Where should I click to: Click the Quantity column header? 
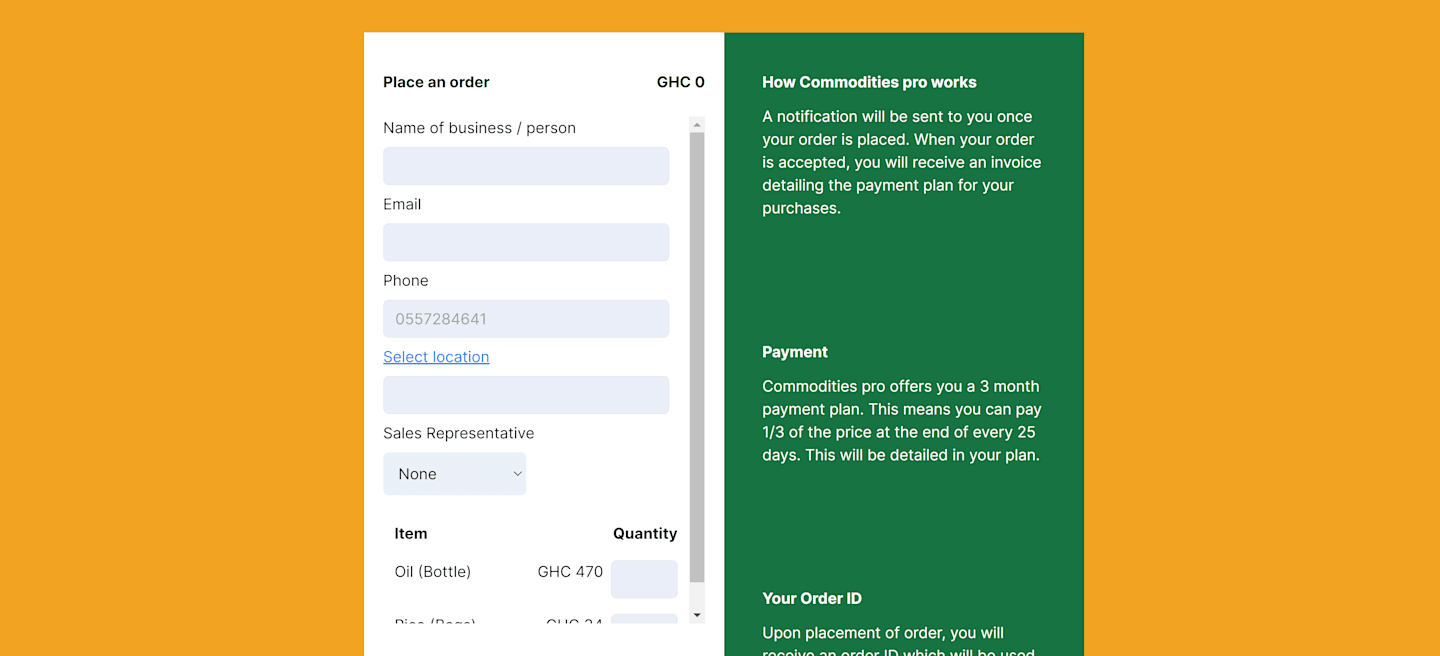[645, 534]
